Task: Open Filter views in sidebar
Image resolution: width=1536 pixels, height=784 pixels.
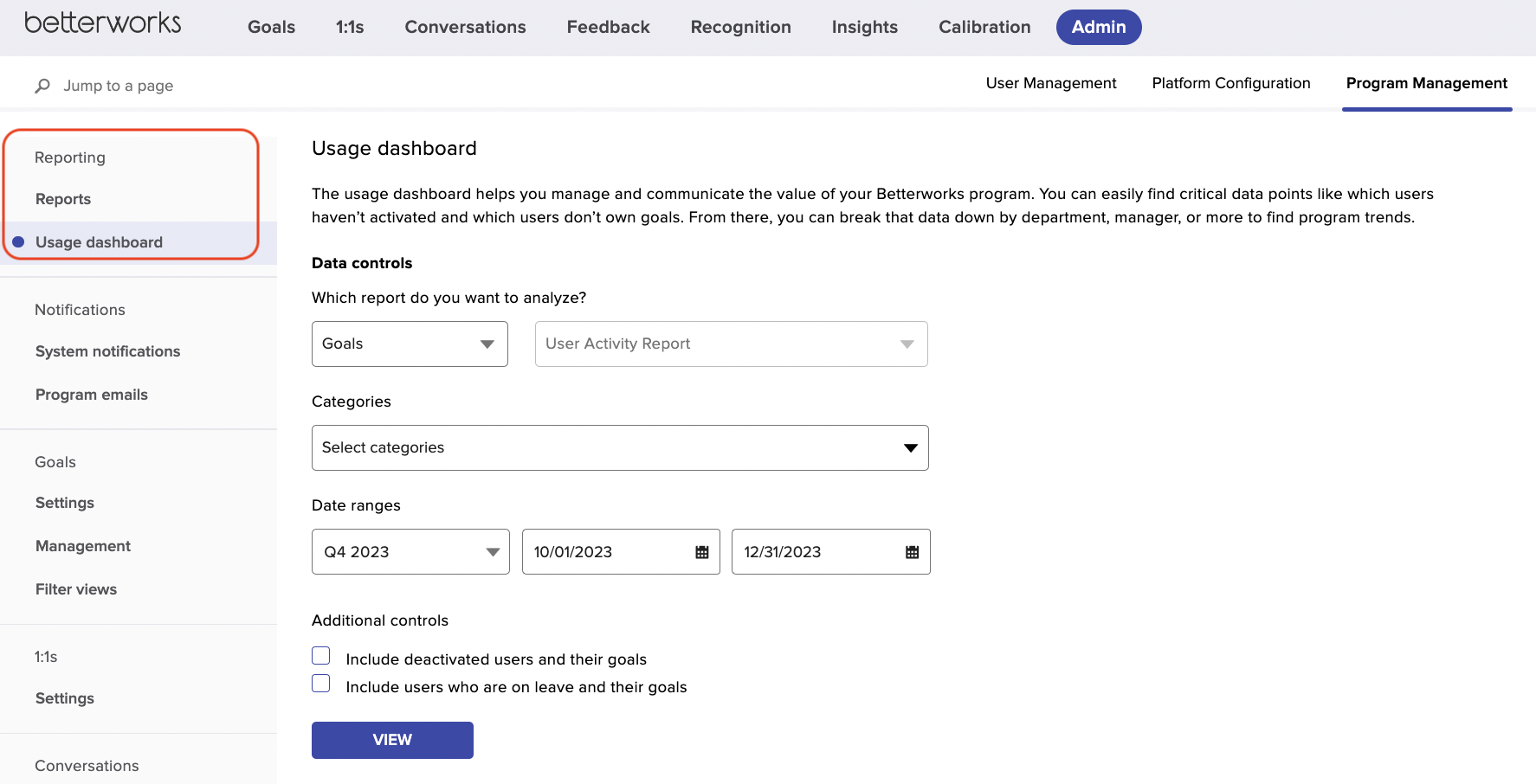Action: click(76, 589)
